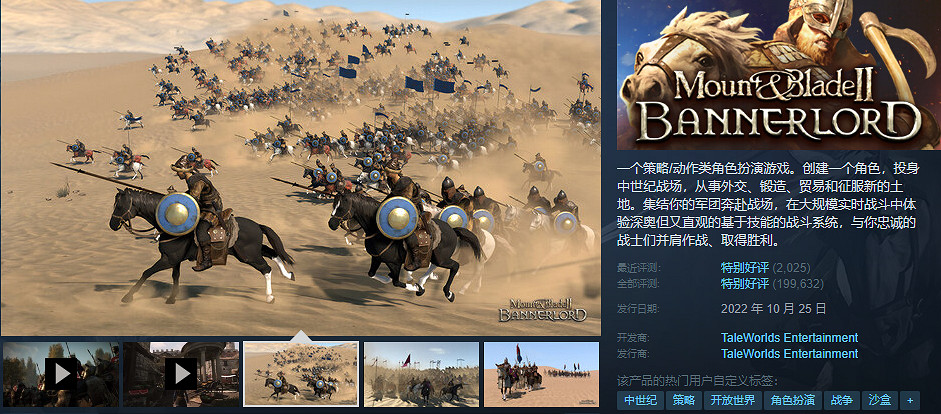Image resolution: width=941 pixels, height=414 pixels.
Task: Select the 战争 tag
Action: click(841, 400)
